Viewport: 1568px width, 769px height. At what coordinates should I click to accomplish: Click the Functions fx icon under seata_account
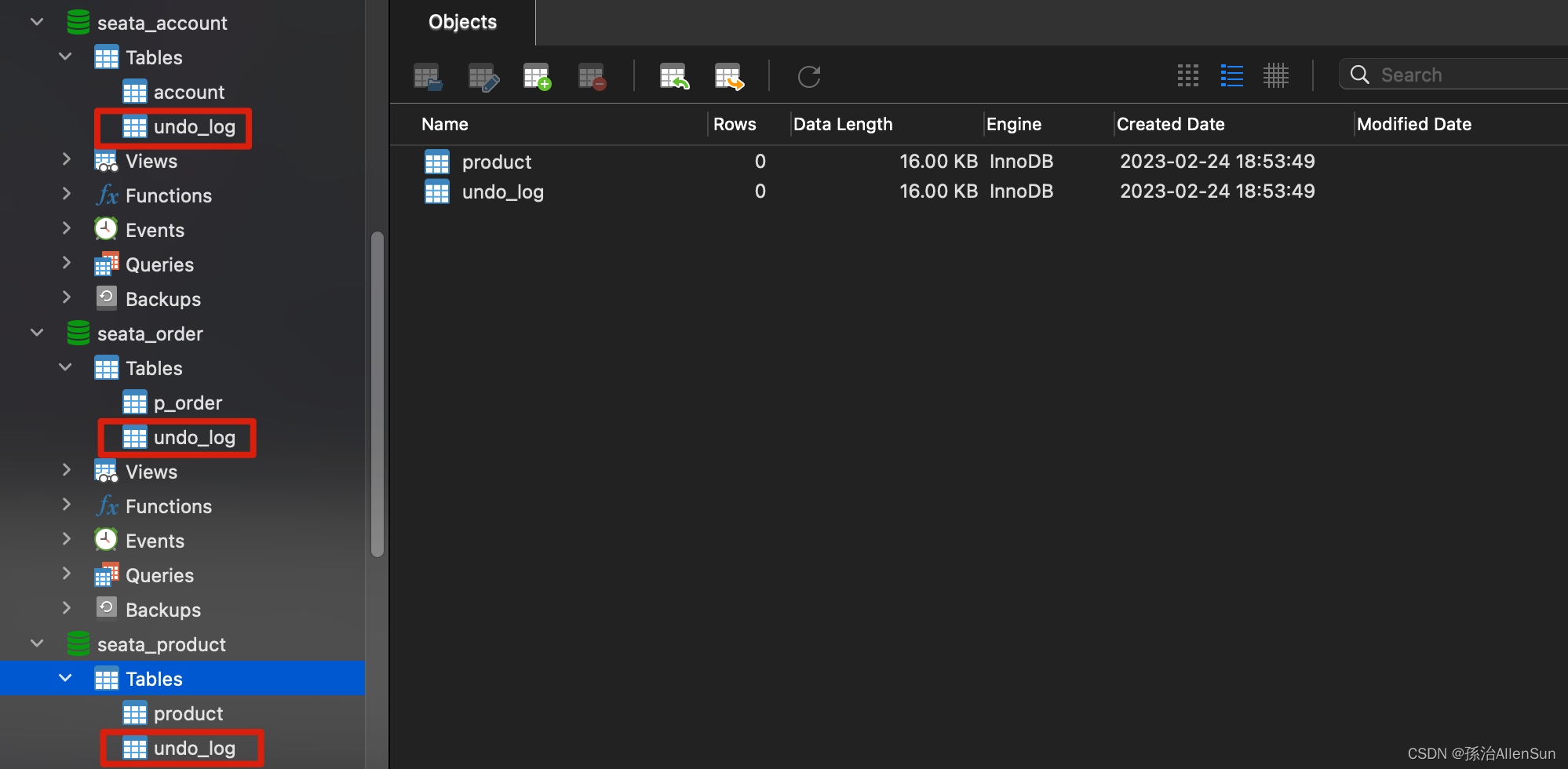107,195
